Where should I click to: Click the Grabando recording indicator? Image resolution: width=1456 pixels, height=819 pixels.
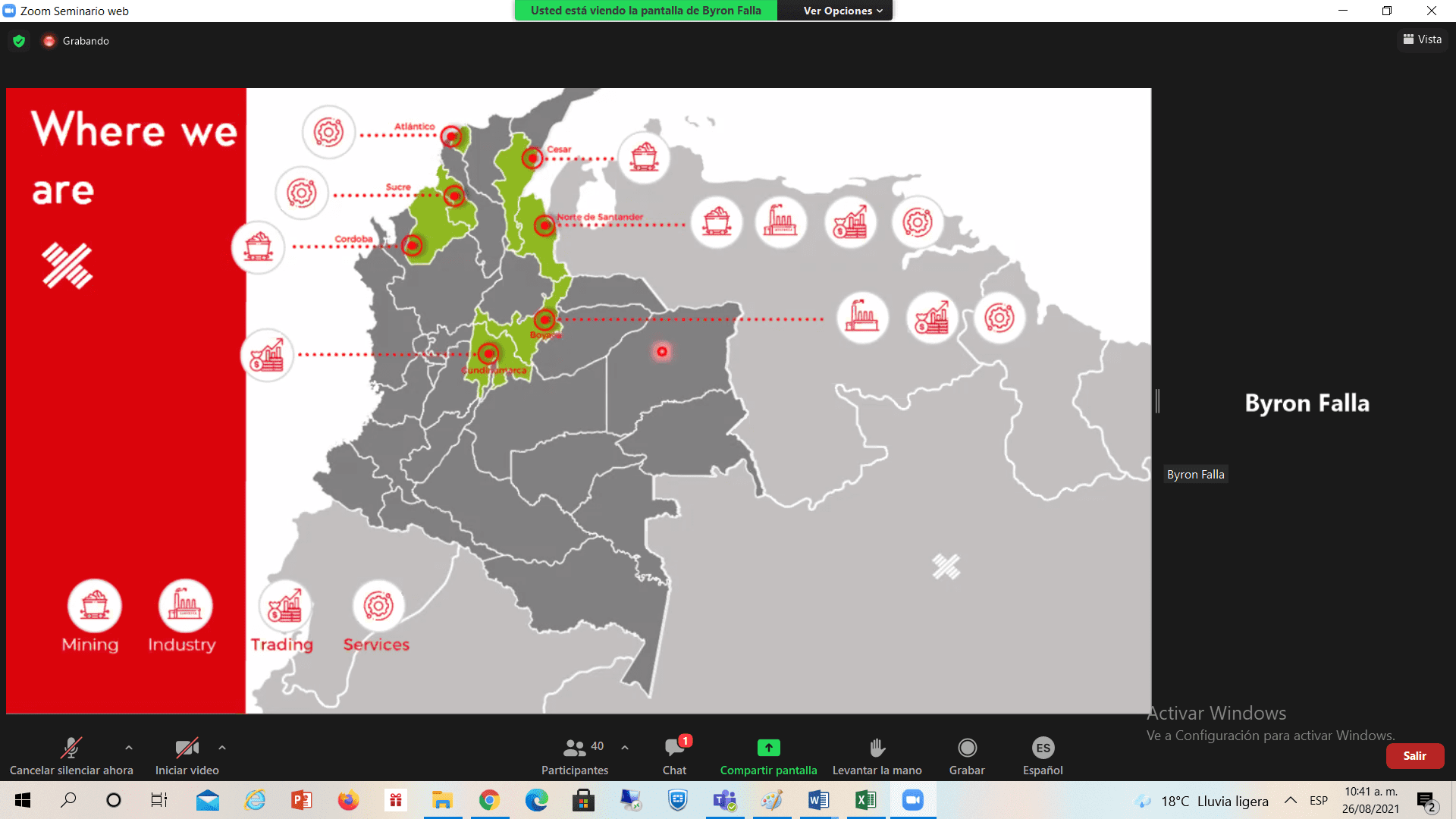coord(77,41)
